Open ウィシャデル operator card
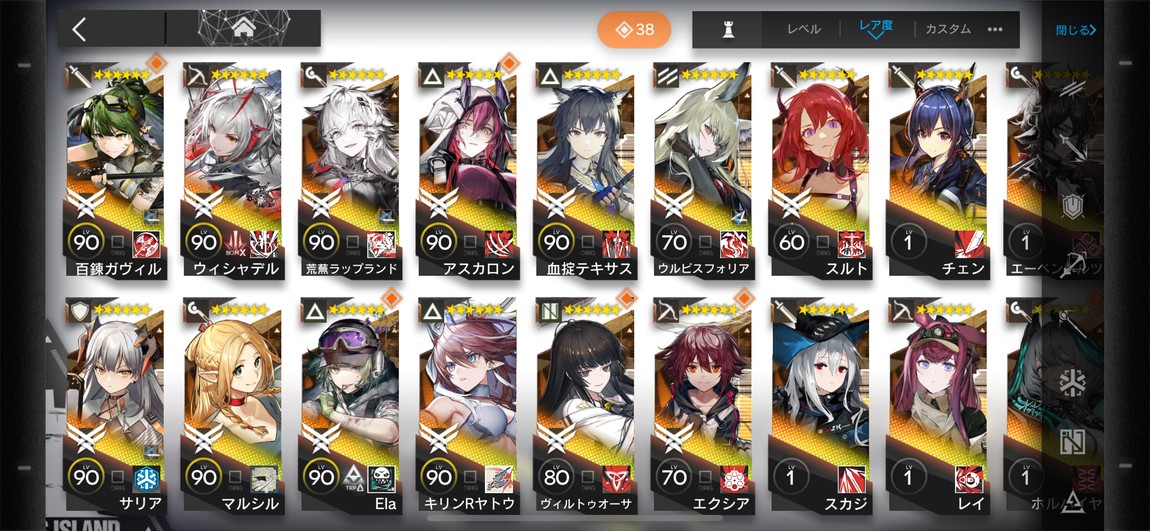Screen dimensions: 1150x531 tap(233, 170)
